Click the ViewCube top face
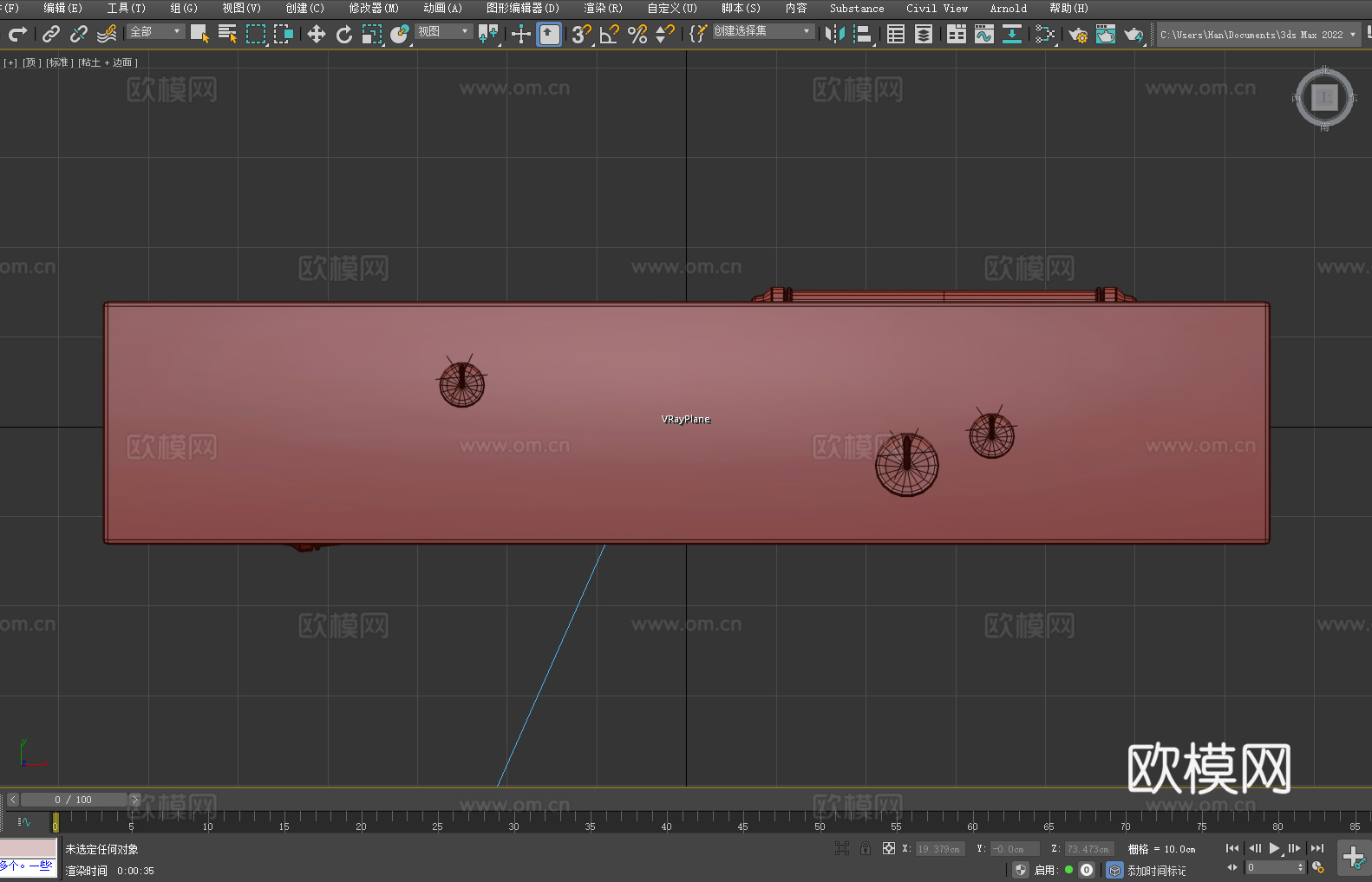Viewport: 1372px width, 882px height. click(x=1324, y=97)
